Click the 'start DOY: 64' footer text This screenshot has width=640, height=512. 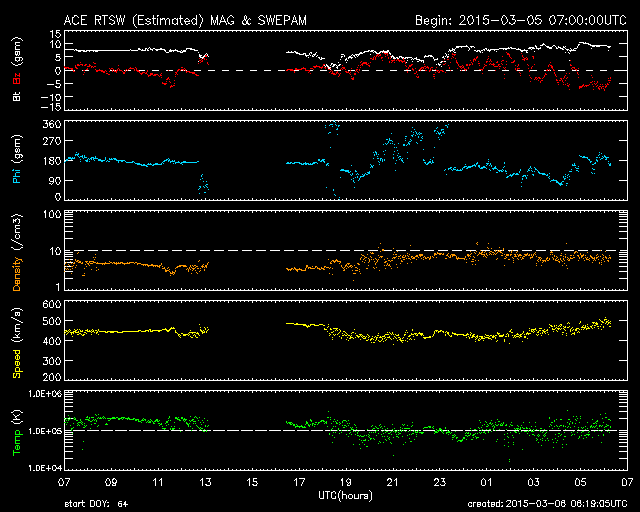pyautogui.click(x=96, y=504)
